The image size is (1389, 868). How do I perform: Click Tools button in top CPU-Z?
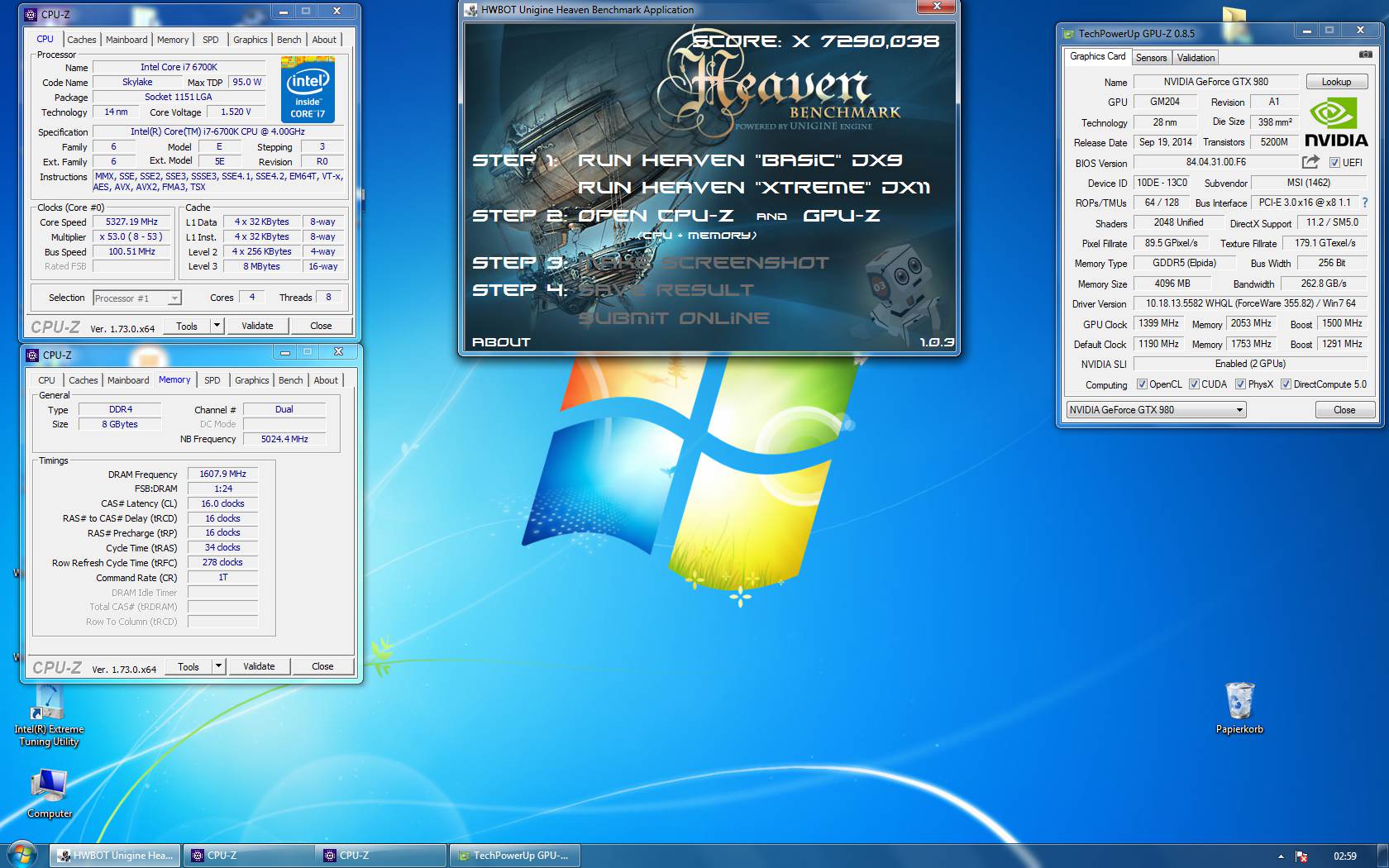(187, 326)
